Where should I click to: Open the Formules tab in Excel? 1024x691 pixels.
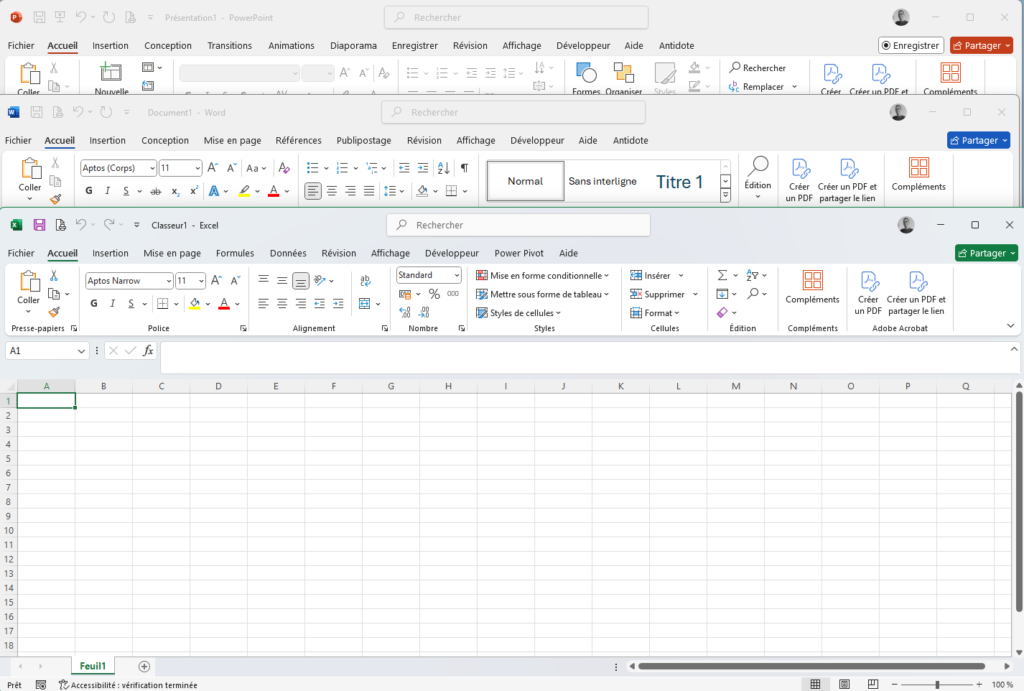(235, 253)
